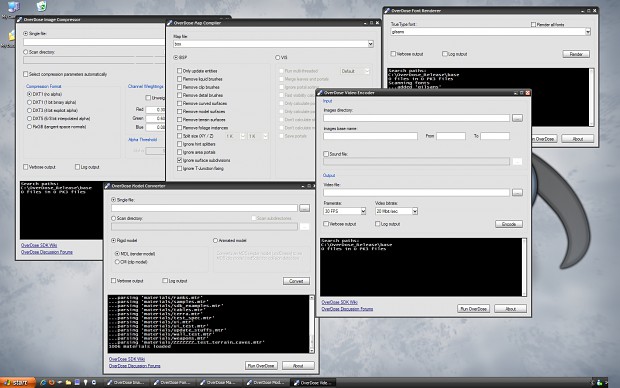Choose VIS mode in Map Compiler
This screenshot has height=388, width=620.
[x=278, y=58]
